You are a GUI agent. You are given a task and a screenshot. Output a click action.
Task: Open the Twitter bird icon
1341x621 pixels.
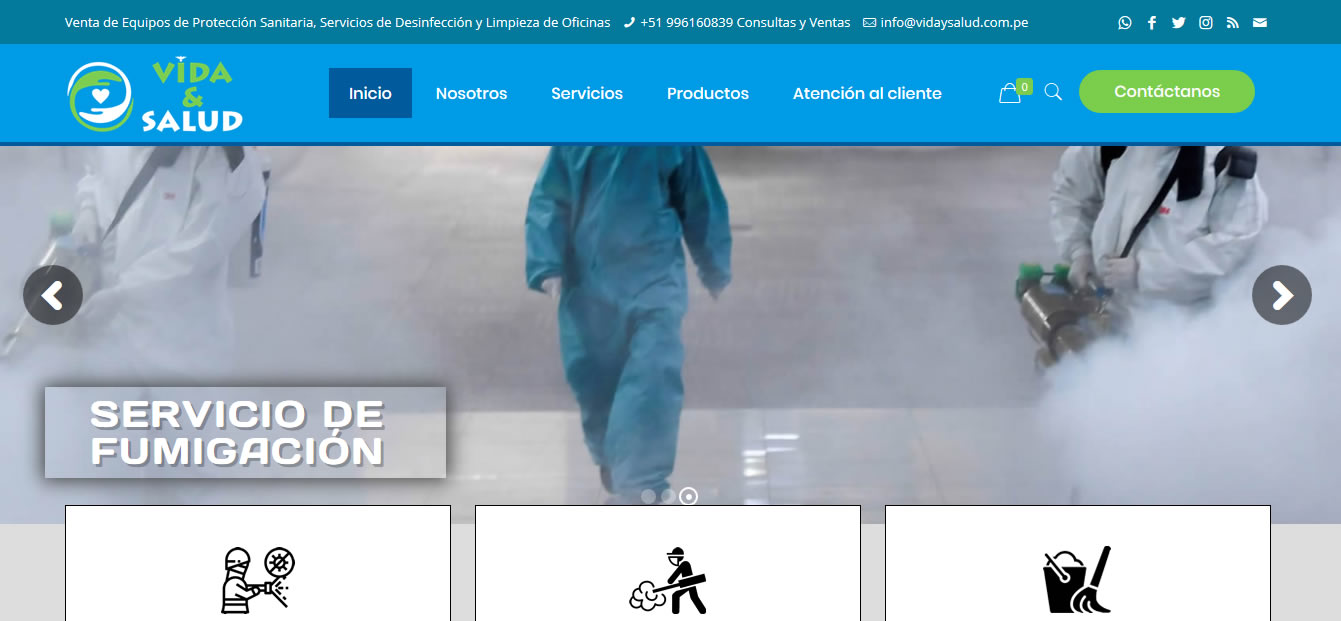pyautogui.click(x=1179, y=22)
